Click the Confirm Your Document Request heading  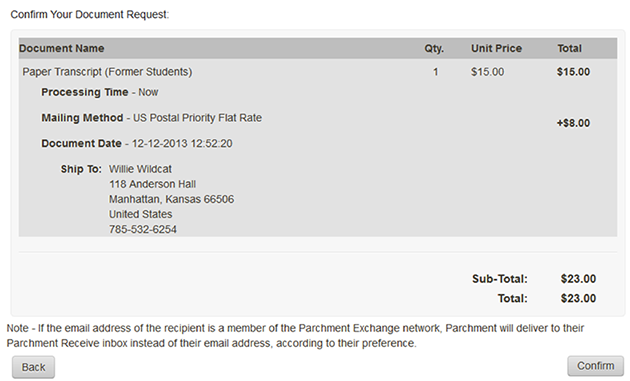(90, 14)
